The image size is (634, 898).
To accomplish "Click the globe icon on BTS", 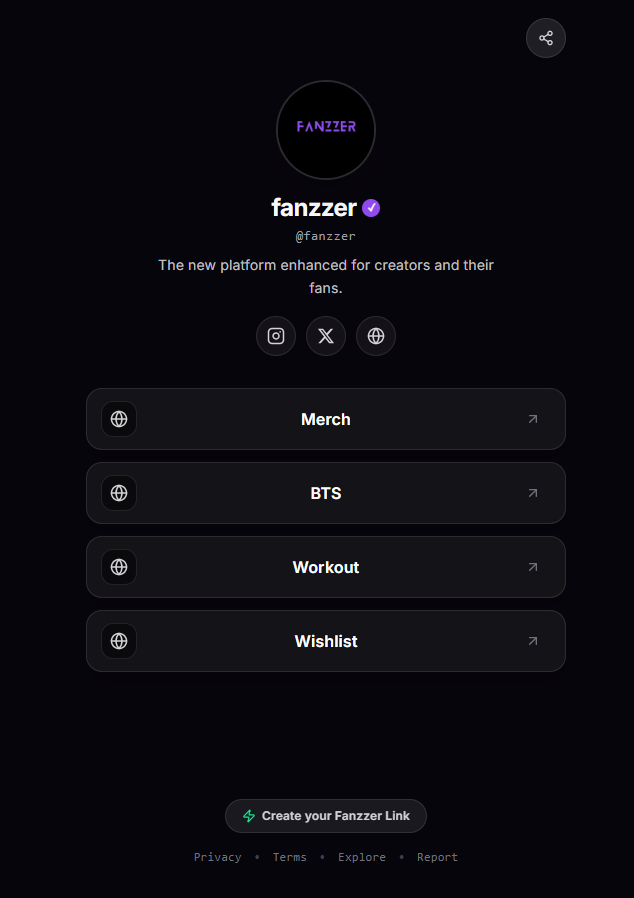I will click(x=119, y=493).
